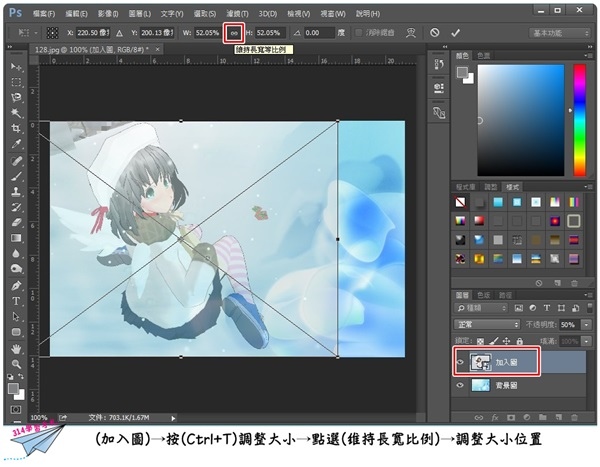Viewport: 600px width, 467px height.
Task: Select the Path Selection tool
Action: pyautogui.click(x=16, y=317)
